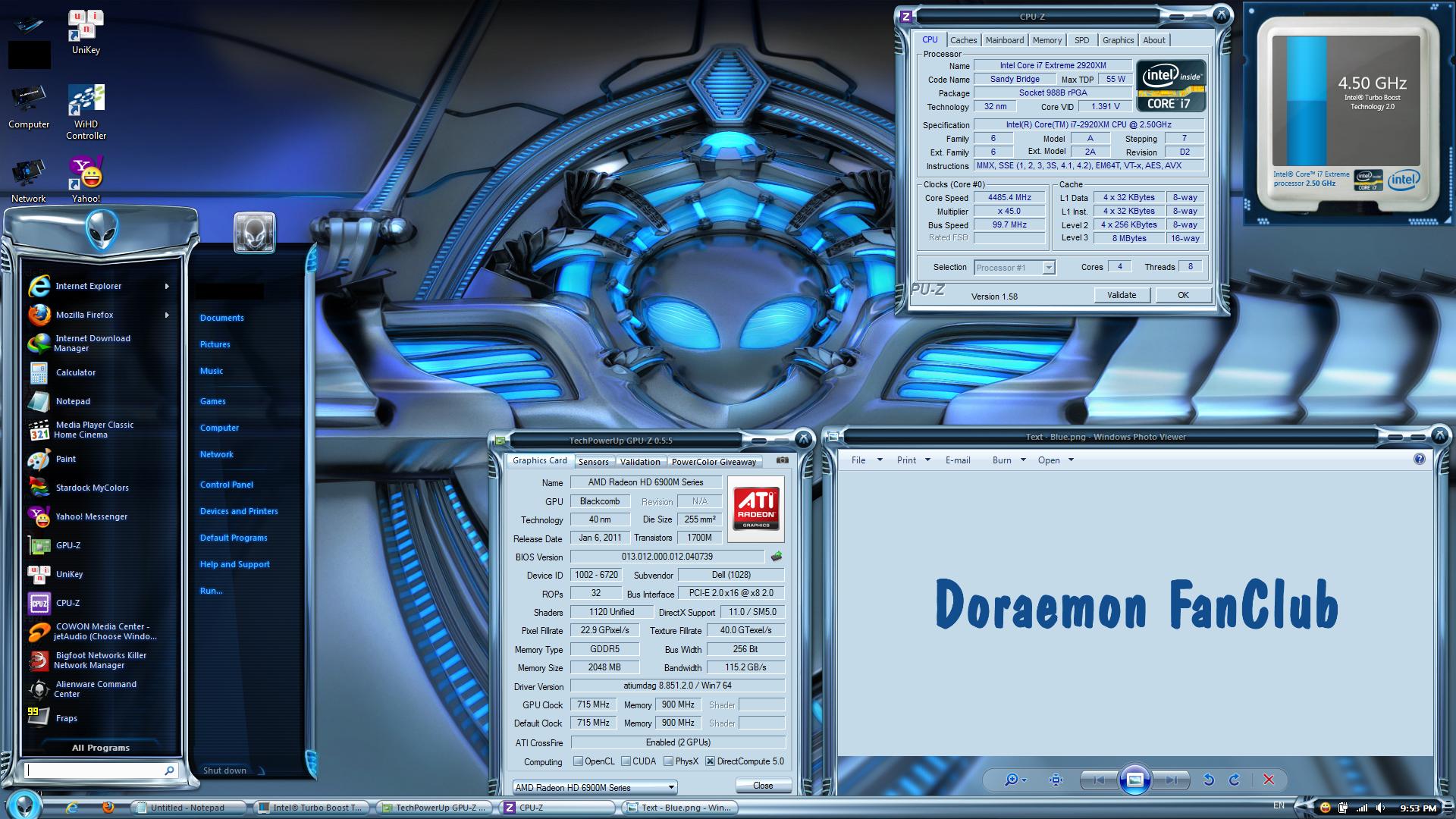Image resolution: width=1456 pixels, height=819 pixels.
Task: Open the Network desktop icon
Action: pos(28,181)
